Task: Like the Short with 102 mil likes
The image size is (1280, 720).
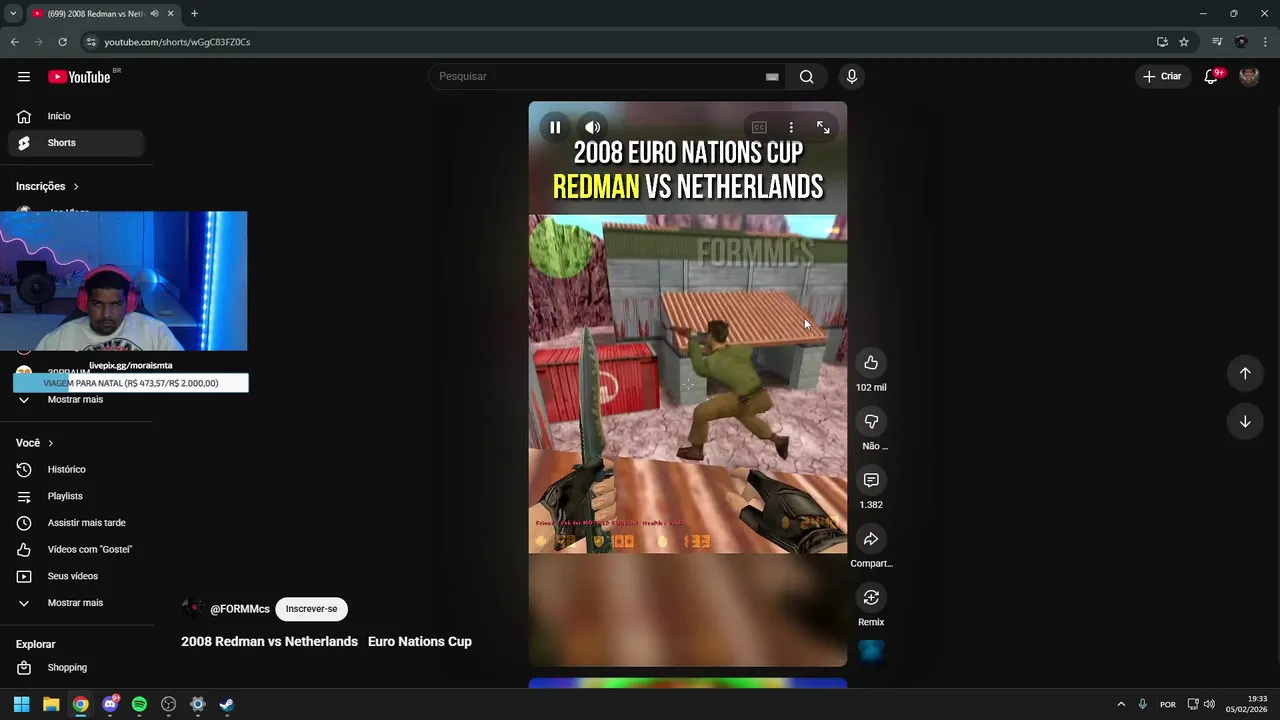Action: click(x=871, y=363)
